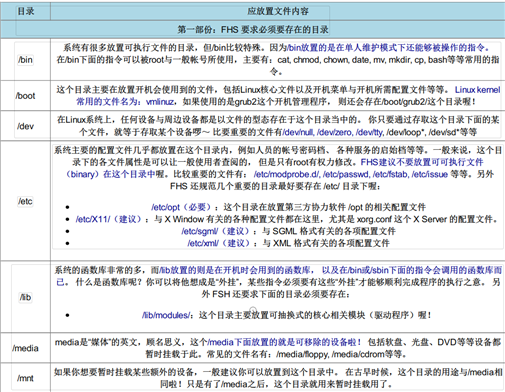Click the 目录 column header
This screenshot has width=505, height=392.
pyautogui.click(x=26, y=11)
